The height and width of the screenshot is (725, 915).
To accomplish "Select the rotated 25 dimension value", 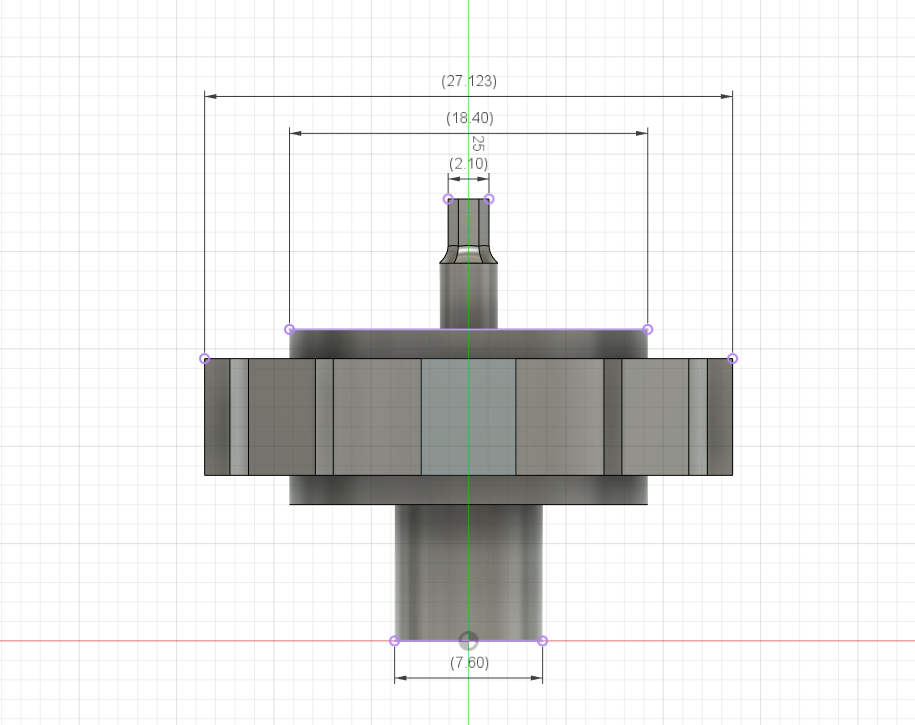I will (477, 143).
